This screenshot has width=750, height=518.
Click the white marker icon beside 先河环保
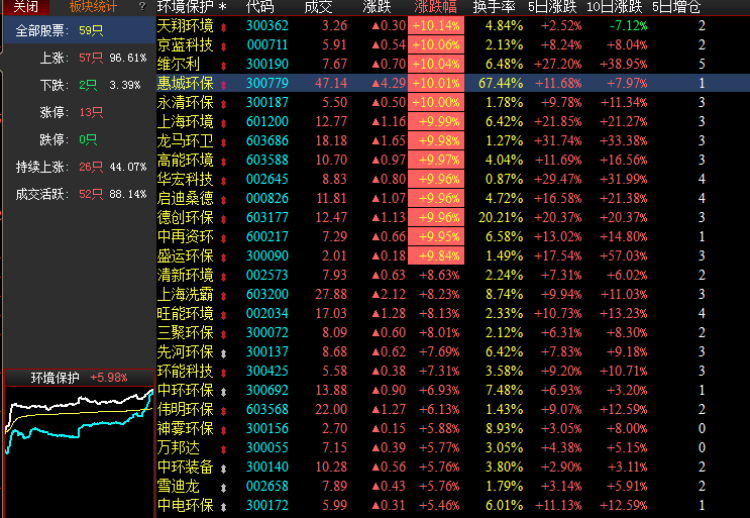click(222, 352)
